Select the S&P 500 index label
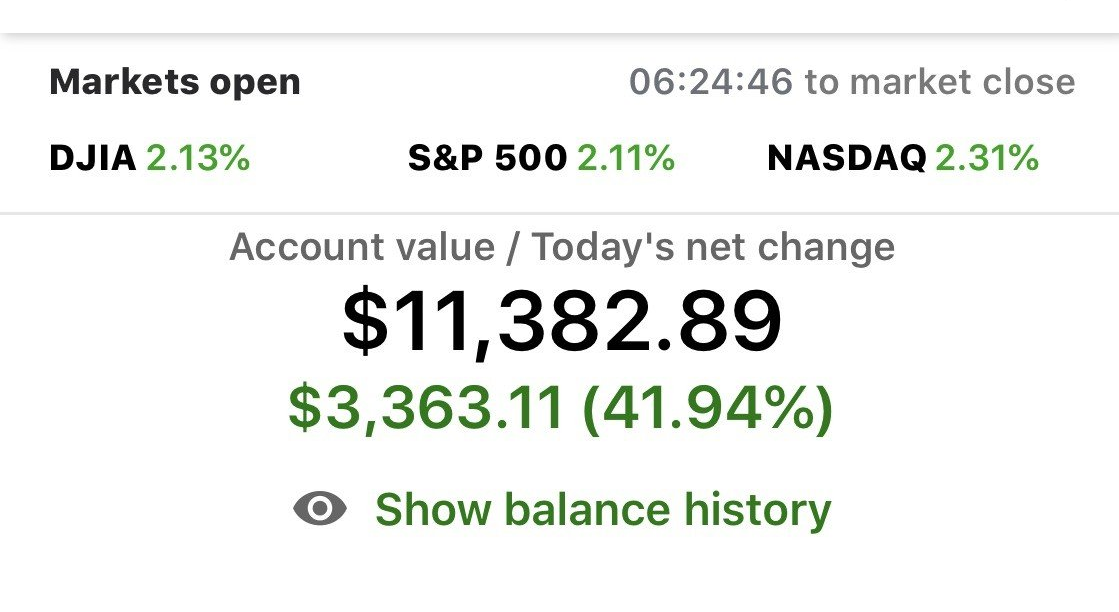1119x612 pixels. coord(487,158)
